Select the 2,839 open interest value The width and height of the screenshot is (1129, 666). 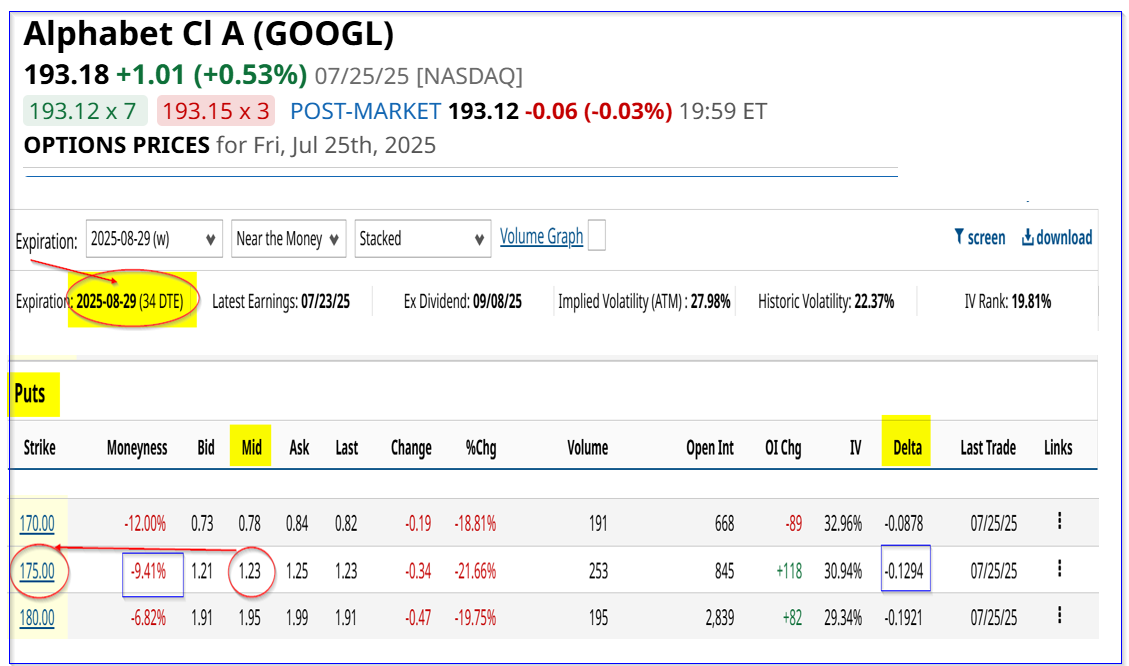719,618
